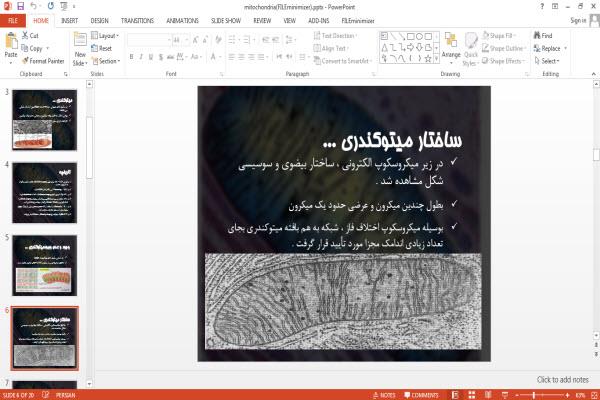Paste clipboard contents using the Paste icon
The width and height of the screenshot is (600, 400).
[11, 41]
